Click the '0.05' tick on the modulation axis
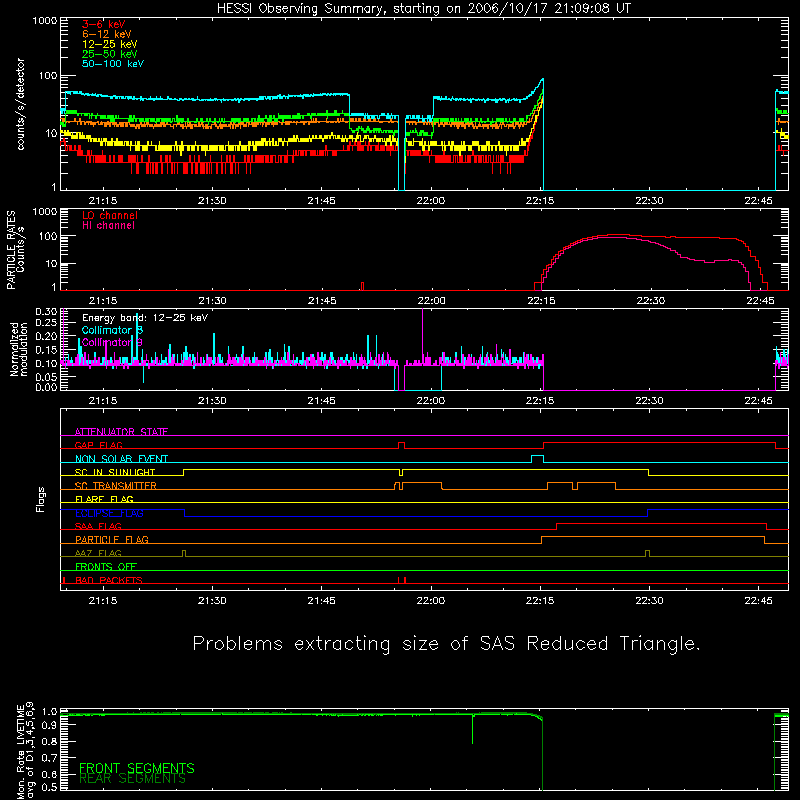 [46, 377]
